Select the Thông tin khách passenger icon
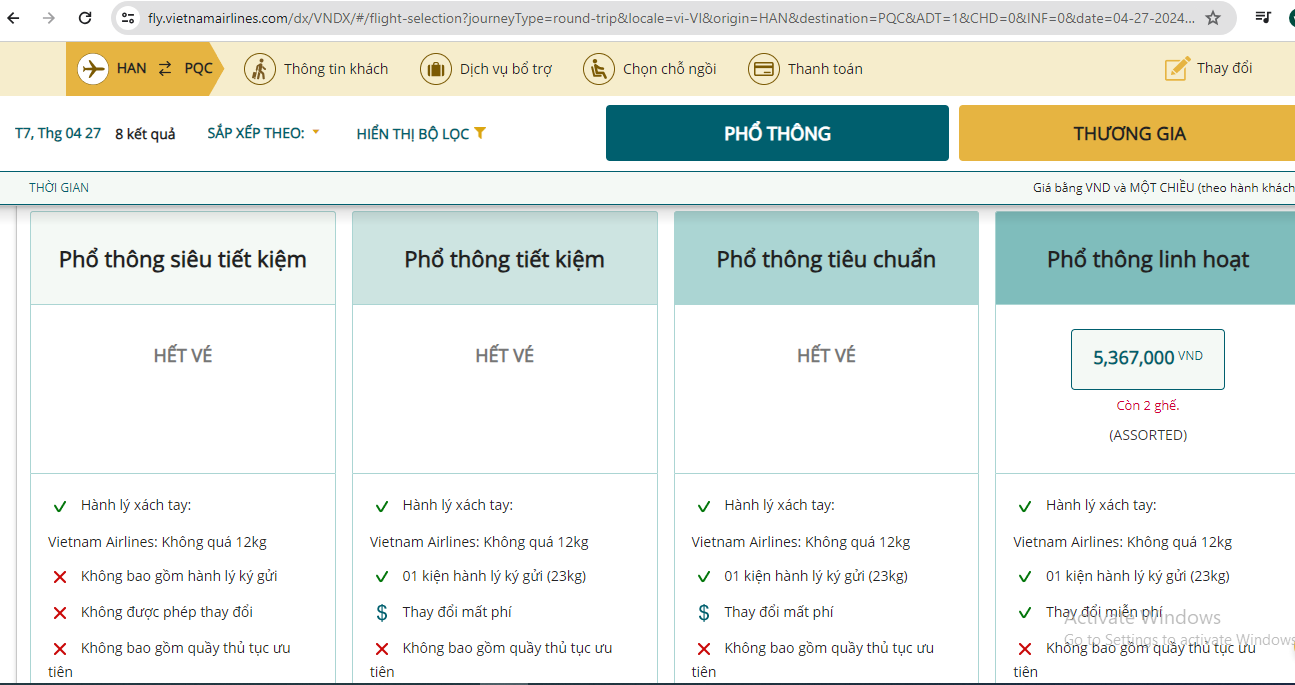The height and width of the screenshot is (685, 1295). click(259, 68)
